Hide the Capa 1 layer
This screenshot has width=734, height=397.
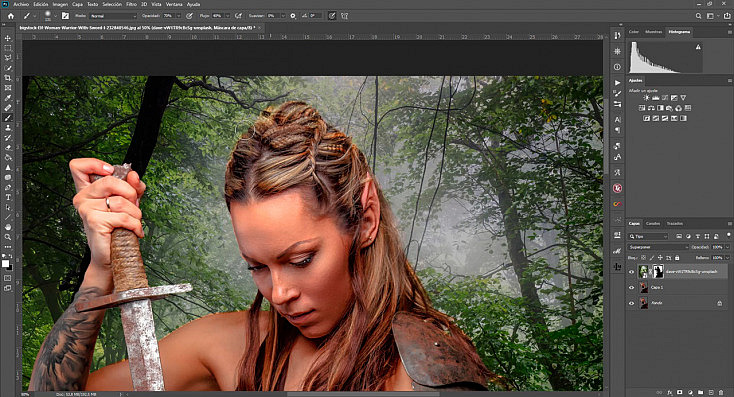tap(631, 287)
